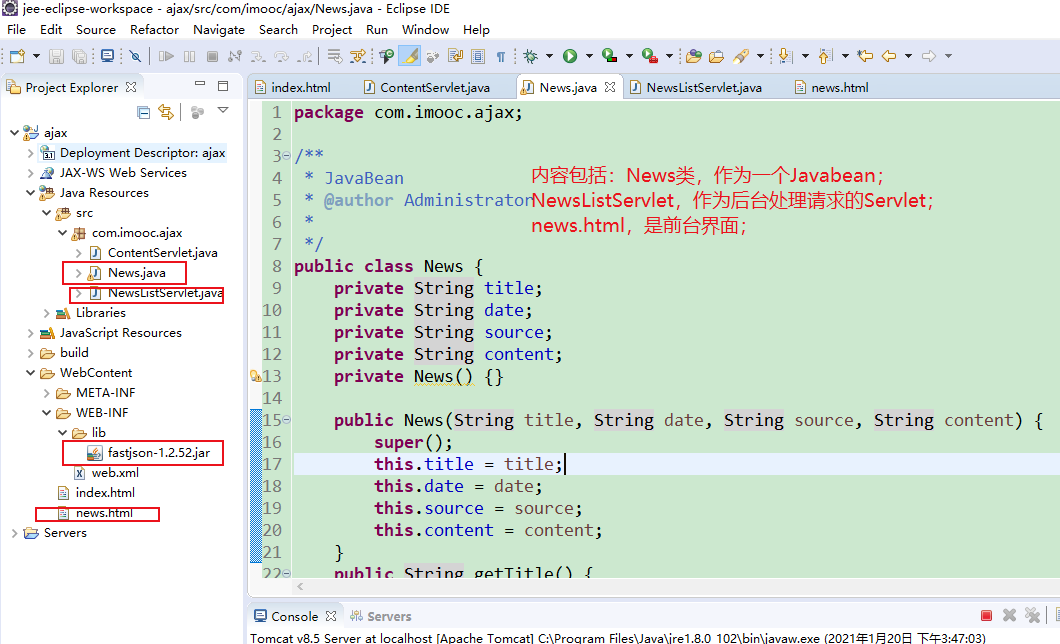Expand the Libraries tree node

tap(47, 313)
